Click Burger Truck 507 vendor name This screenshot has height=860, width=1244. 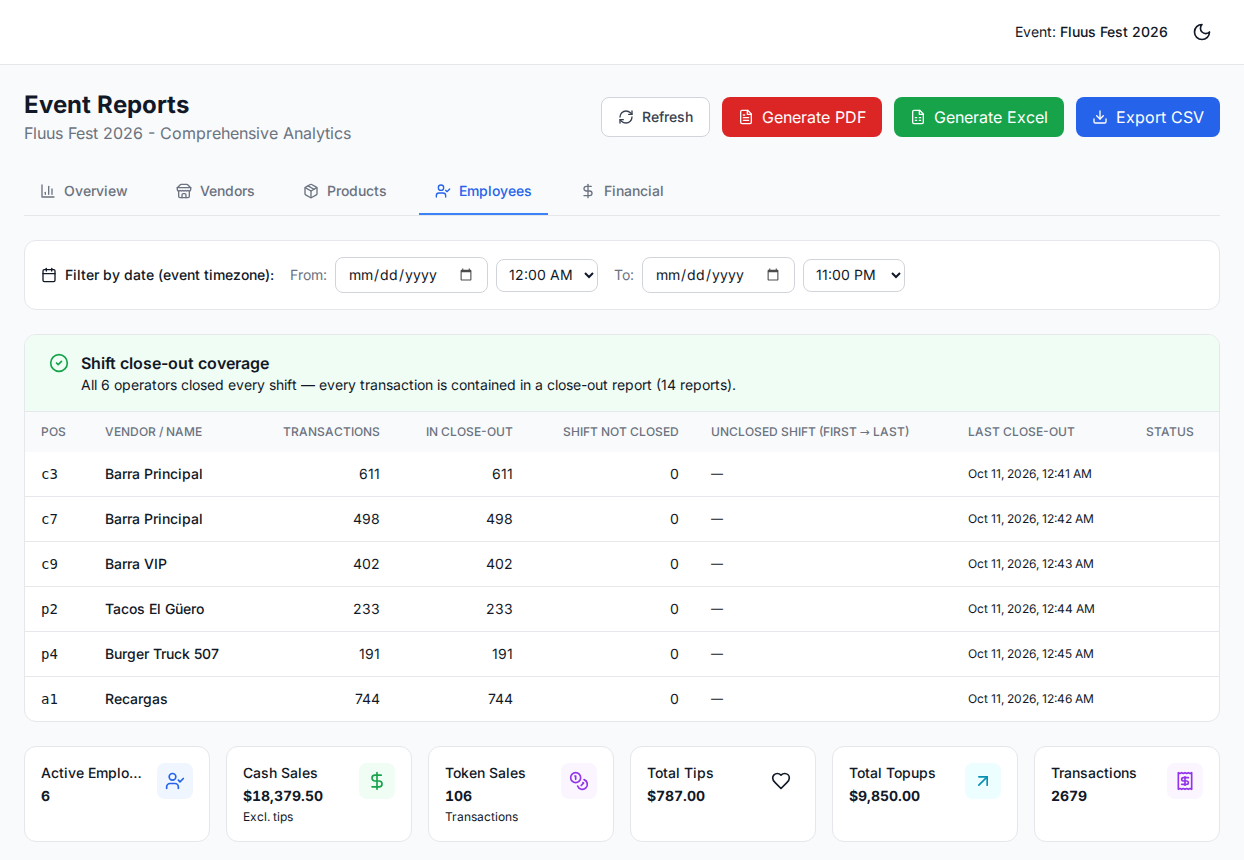pyautogui.click(x=162, y=654)
